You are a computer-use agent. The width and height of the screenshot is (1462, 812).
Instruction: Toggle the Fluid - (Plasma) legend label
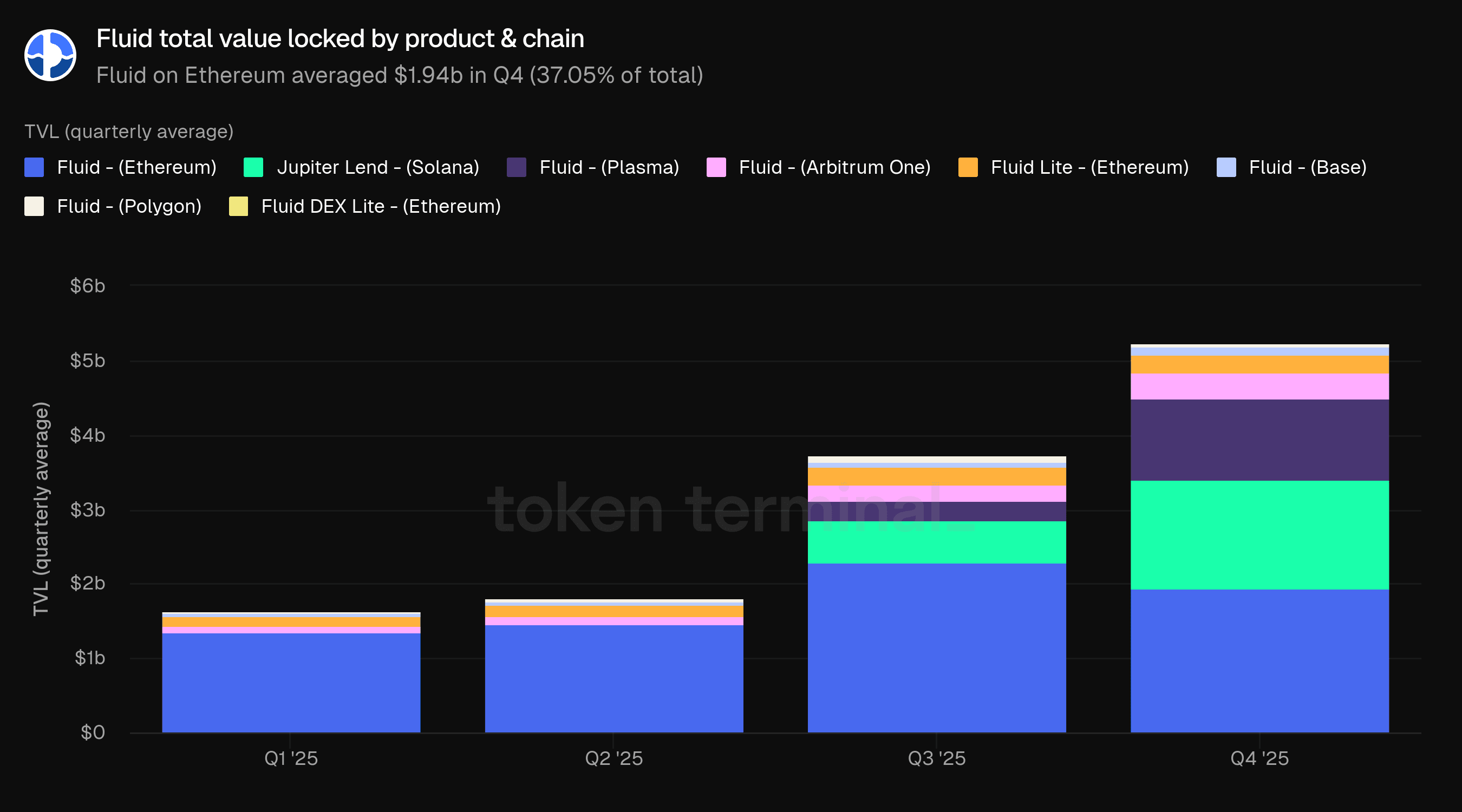(609, 167)
